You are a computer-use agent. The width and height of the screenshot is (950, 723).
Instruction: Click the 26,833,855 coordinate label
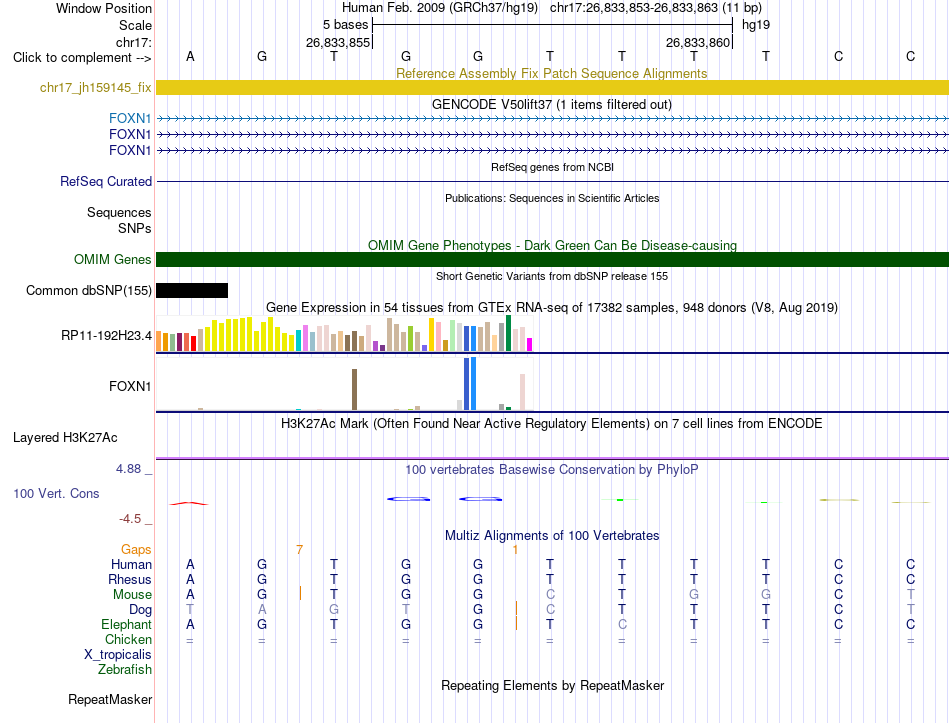[337, 42]
